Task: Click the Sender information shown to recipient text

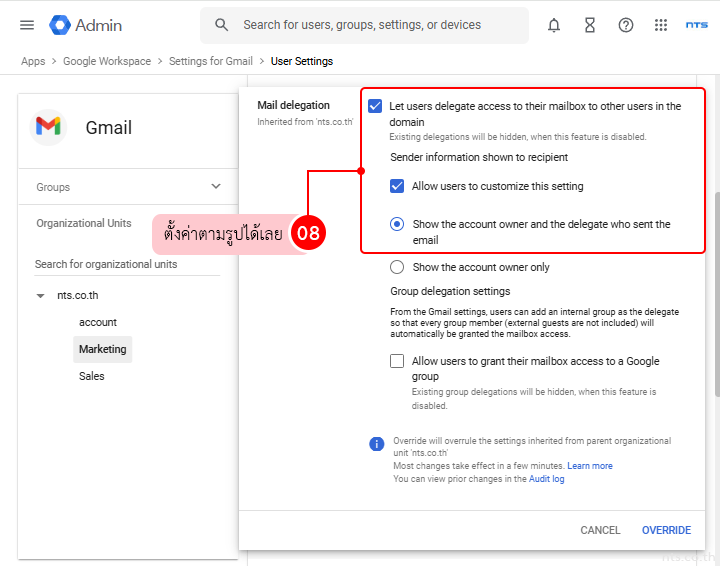Action: [479, 157]
